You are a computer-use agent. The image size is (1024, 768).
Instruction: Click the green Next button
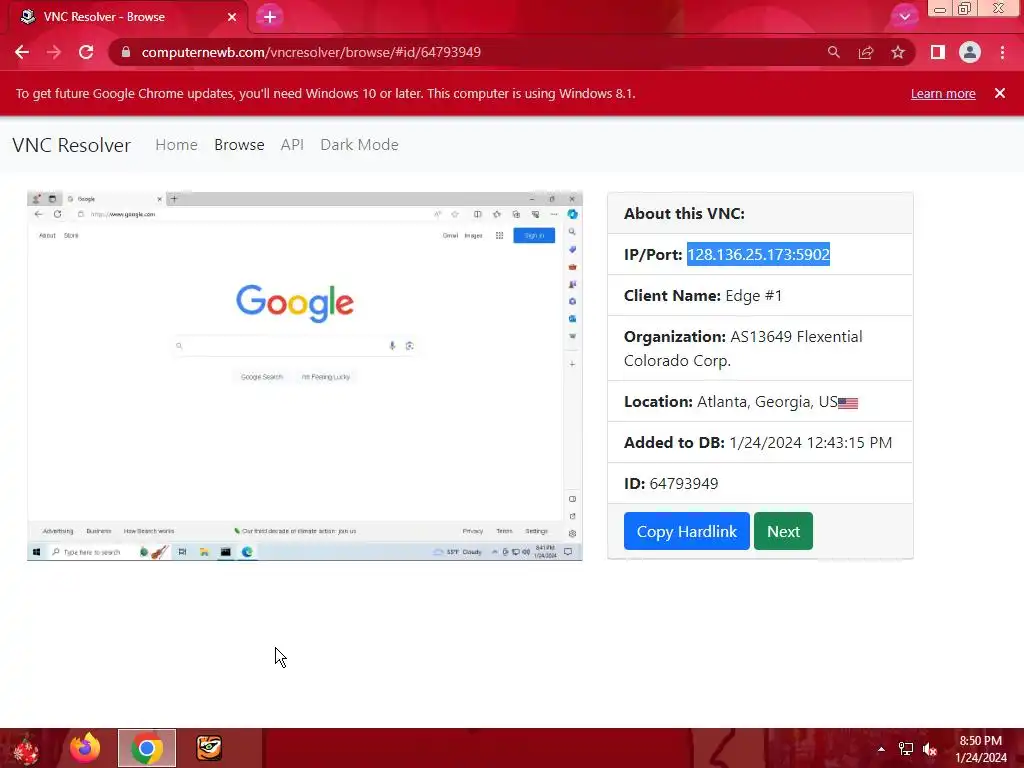[783, 532]
